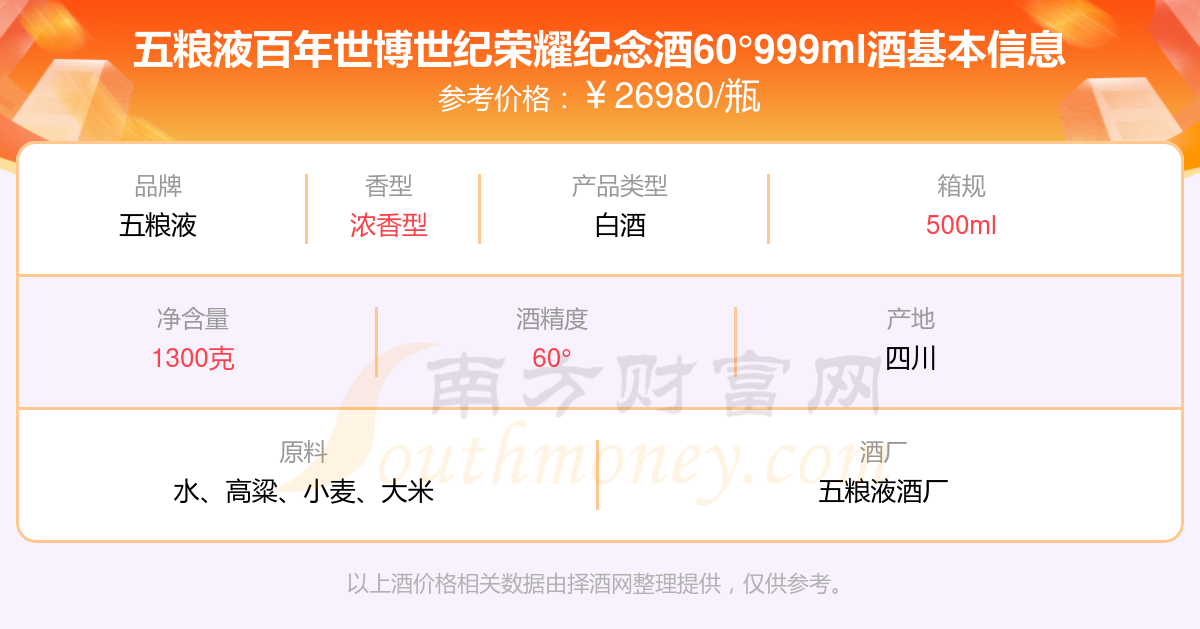Image resolution: width=1200 pixels, height=629 pixels.
Task: Click the 产品类型 label
Action: click(620, 186)
